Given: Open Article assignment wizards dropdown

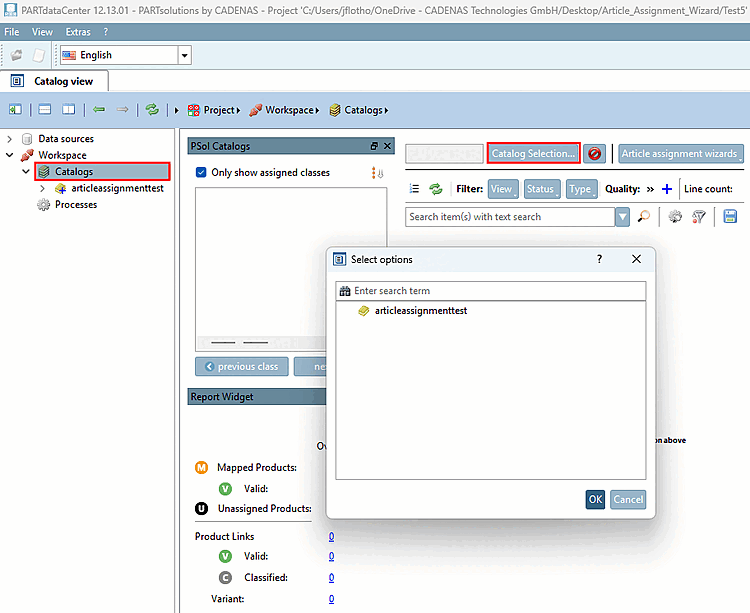Looking at the screenshot, I should tap(681, 154).
